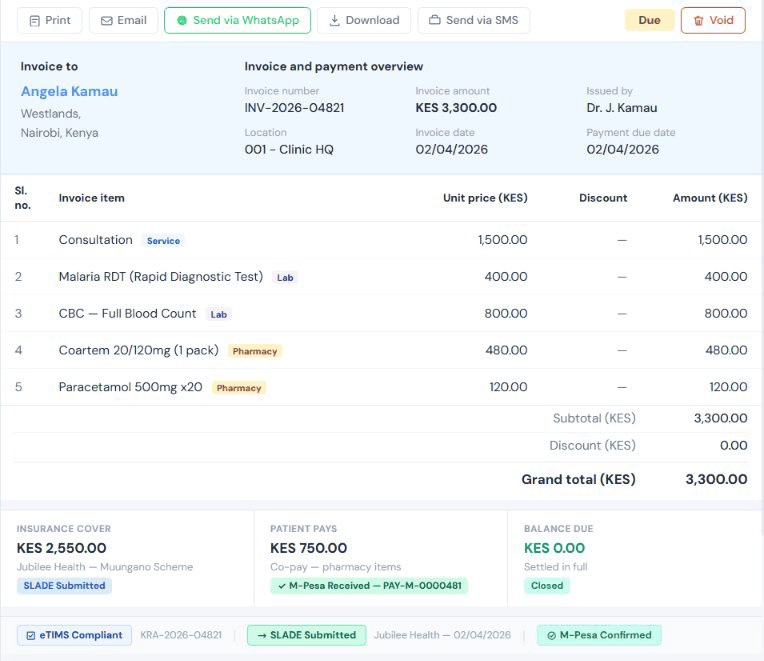This screenshot has height=661, width=764.
Task: Click the SMS icon in Send via SMS
Action: coord(434,20)
